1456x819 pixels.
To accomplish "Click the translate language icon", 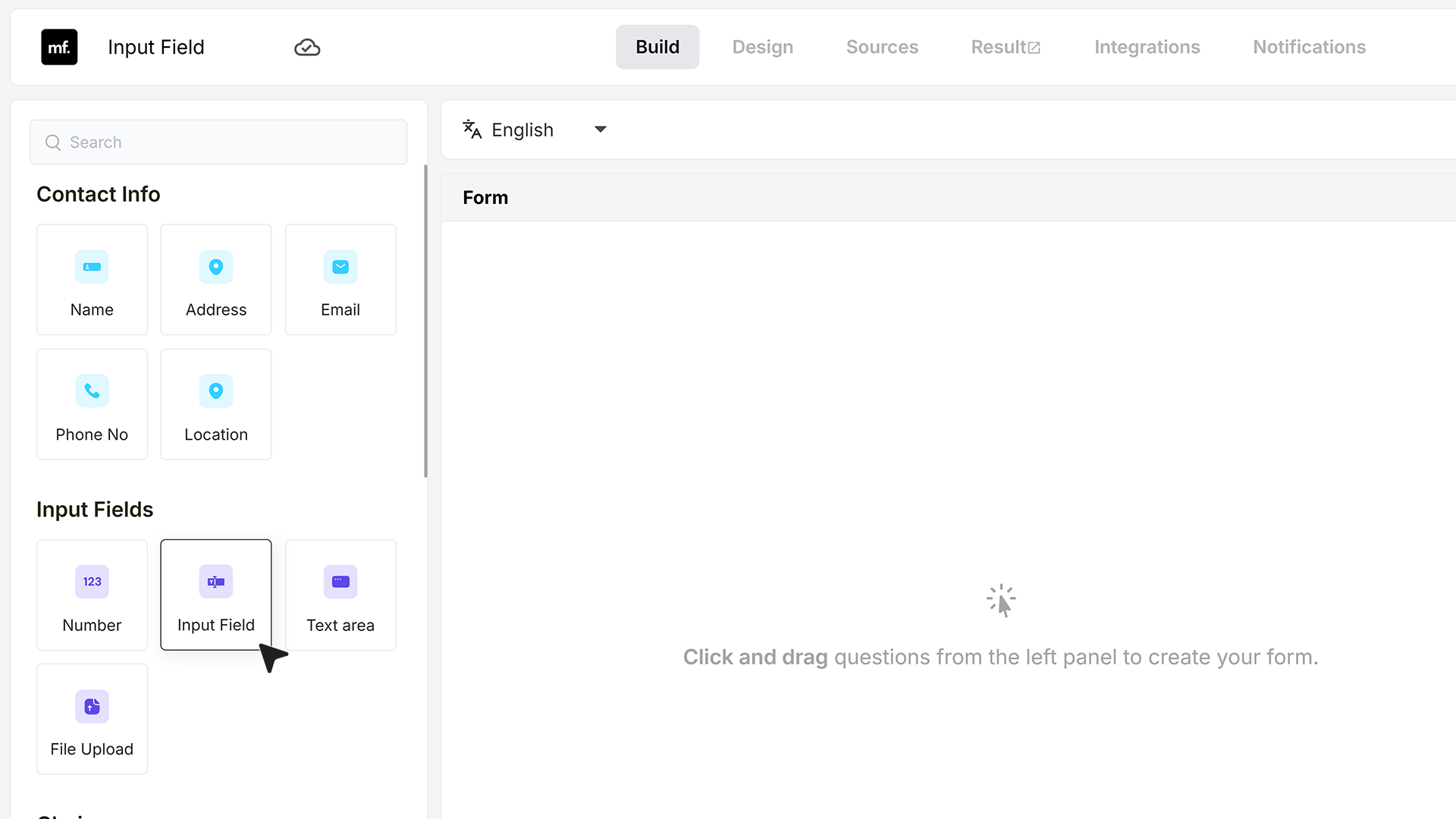I will point(472,130).
